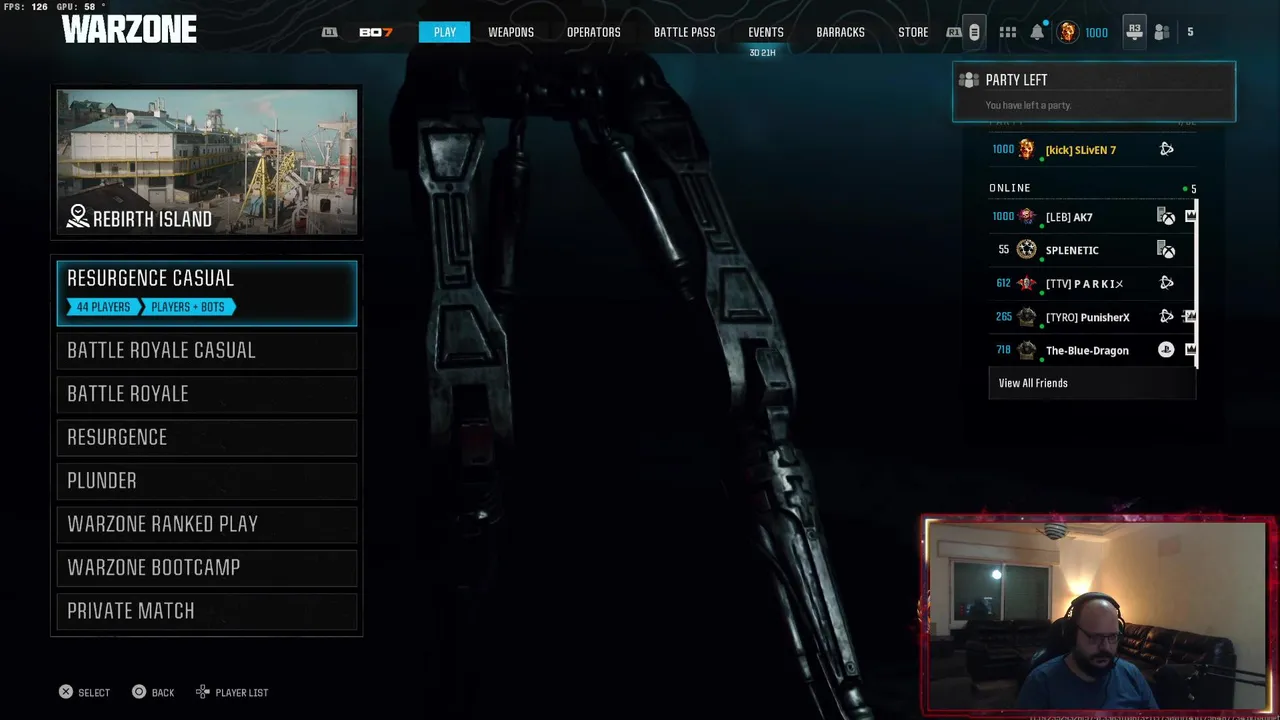Click [LEB] AK7's Xbox platform icon
Viewport: 1280px width, 720px height.
(1166, 216)
